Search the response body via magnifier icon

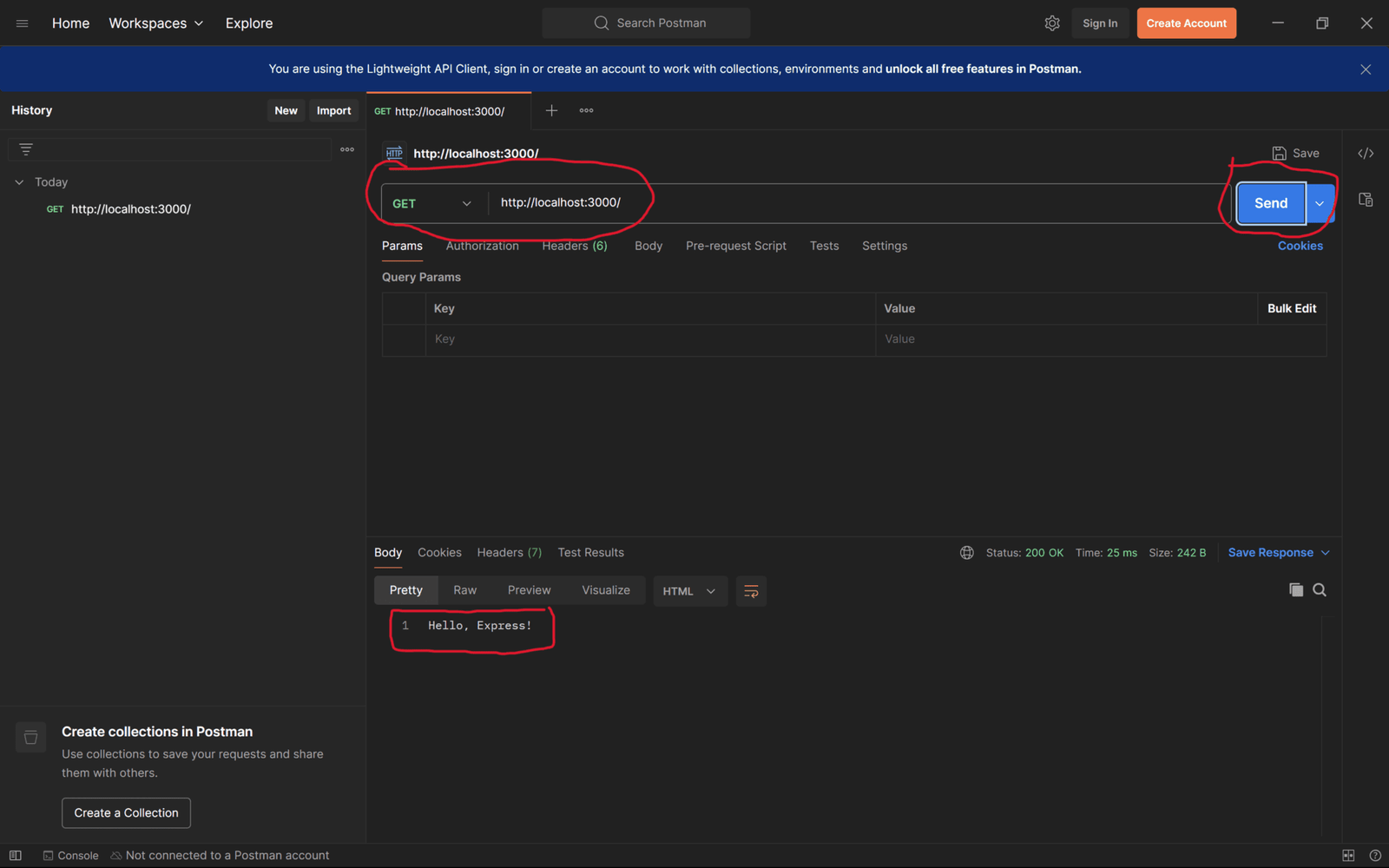1320,590
